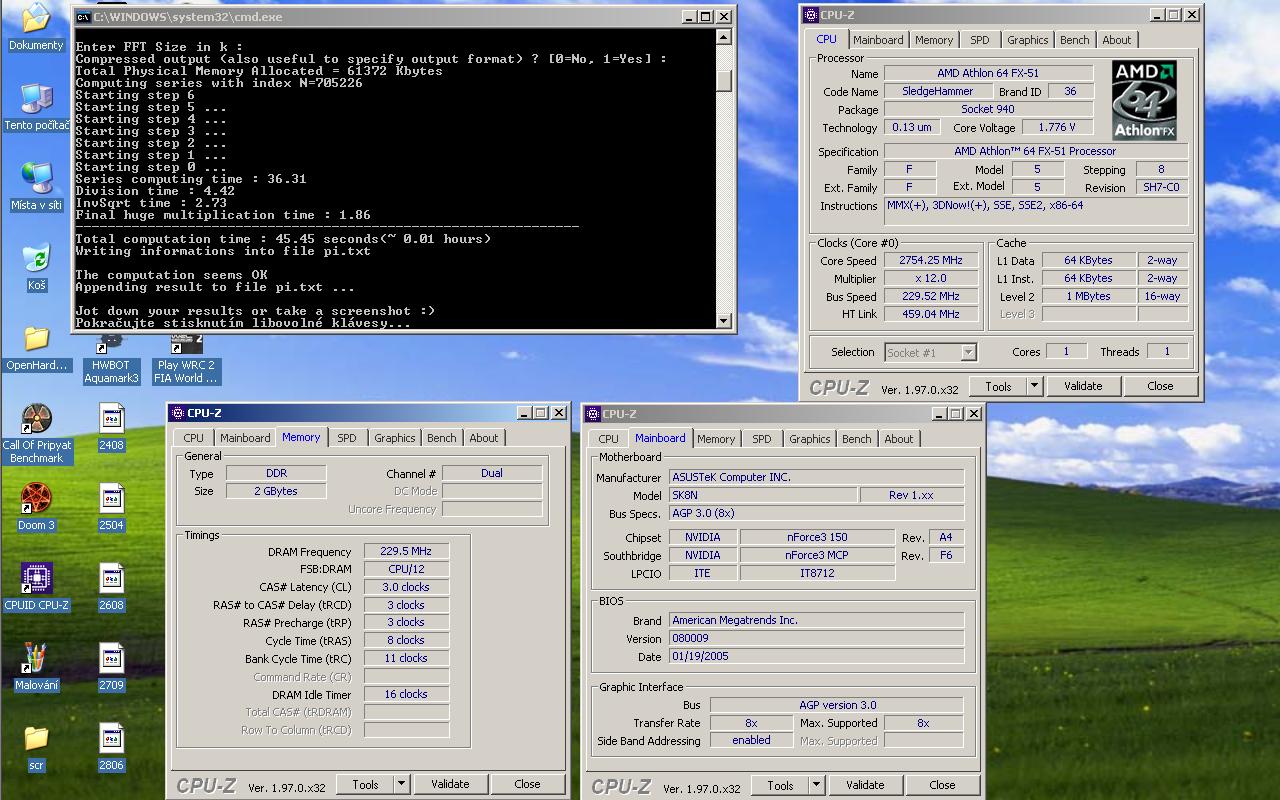Click the memory Size value 2 GBytes

275,491
